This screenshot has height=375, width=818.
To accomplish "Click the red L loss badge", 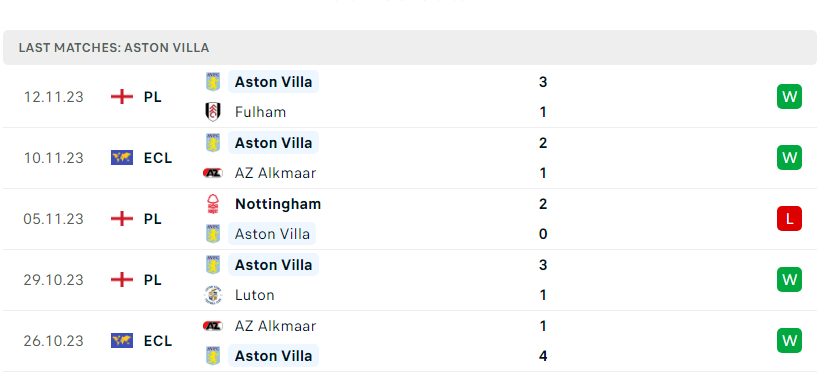I will [x=789, y=219].
